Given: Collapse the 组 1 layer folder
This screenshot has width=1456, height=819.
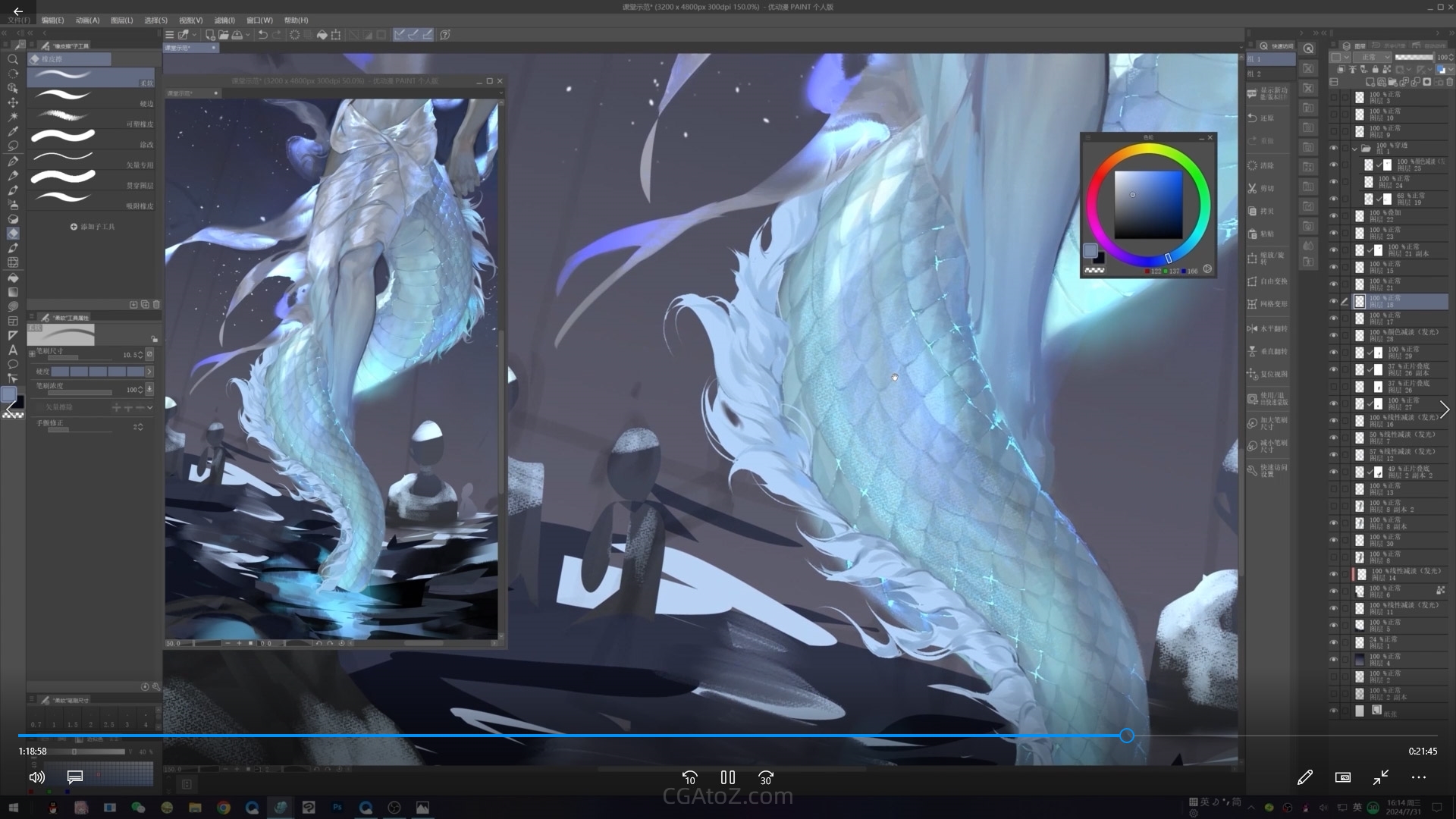Looking at the screenshot, I should coord(1354,148).
